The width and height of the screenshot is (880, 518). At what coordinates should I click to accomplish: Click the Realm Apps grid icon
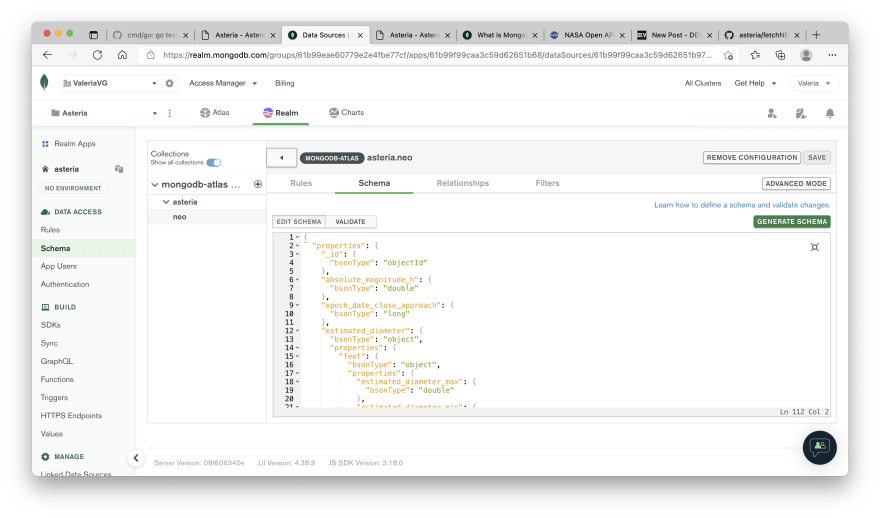[45, 144]
